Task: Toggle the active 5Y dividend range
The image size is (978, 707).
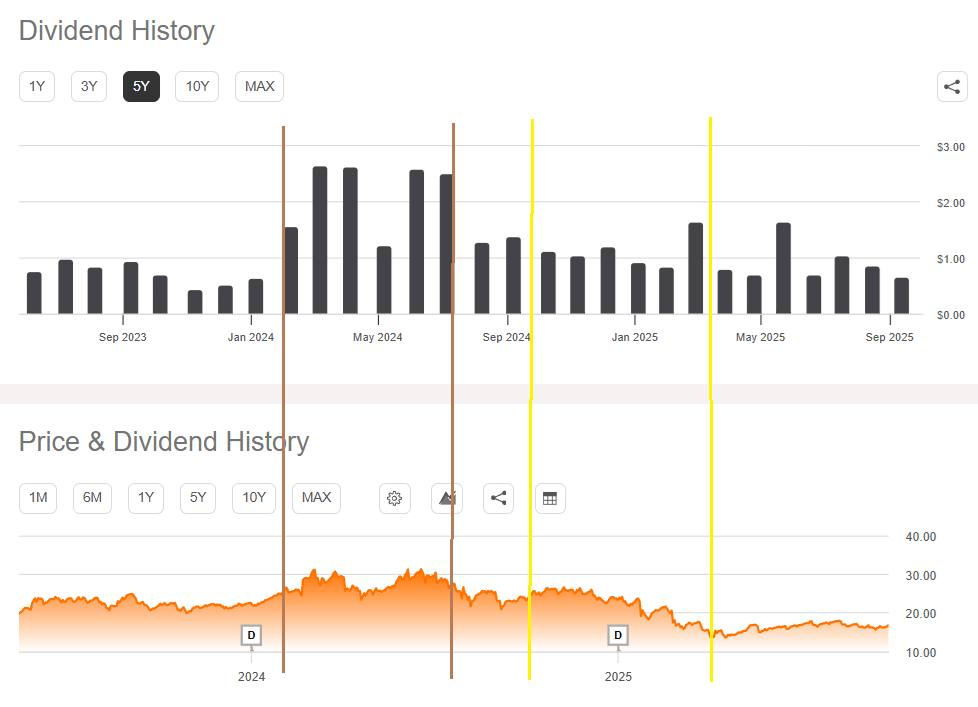Action: click(x=141, y=87)
